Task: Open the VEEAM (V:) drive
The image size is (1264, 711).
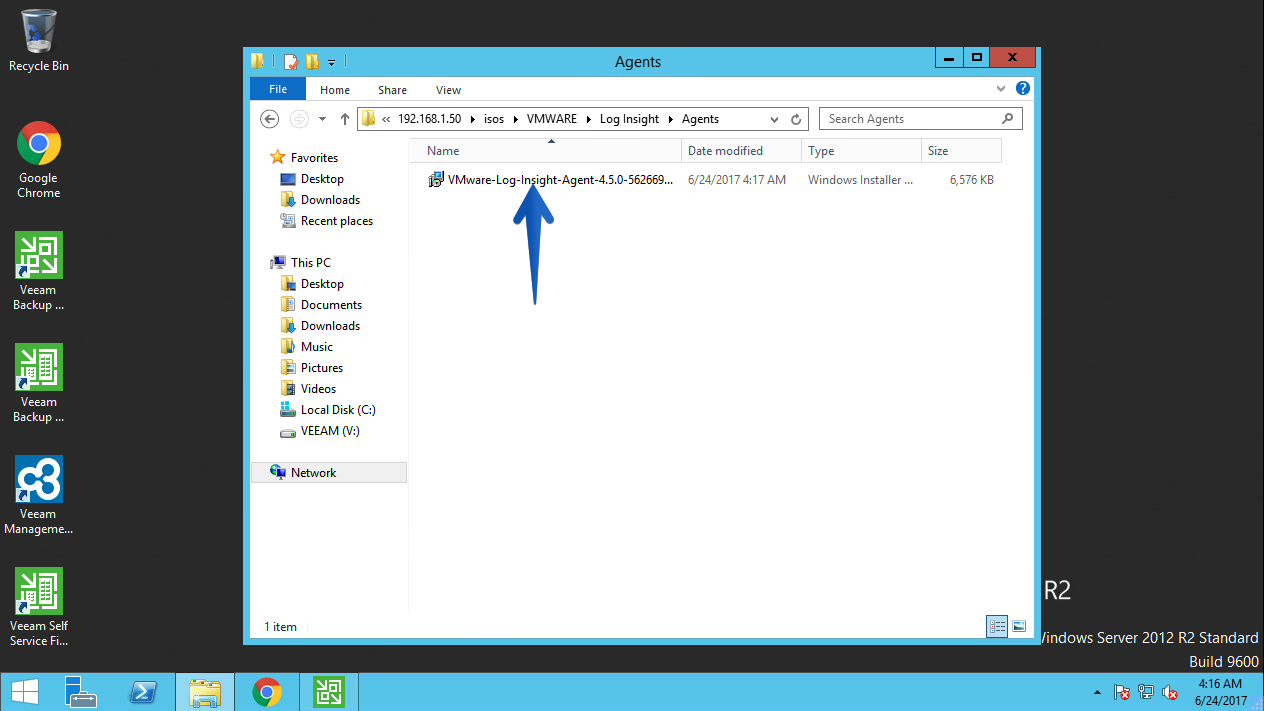Action: [330, 431]
